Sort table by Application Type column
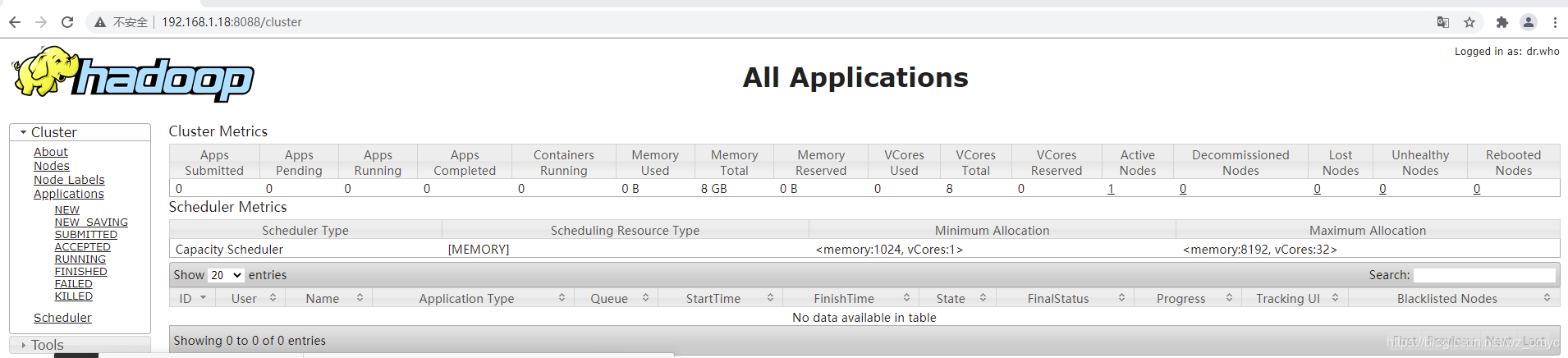The height and width of the screenshot is (358, 1568). (474, 298)
